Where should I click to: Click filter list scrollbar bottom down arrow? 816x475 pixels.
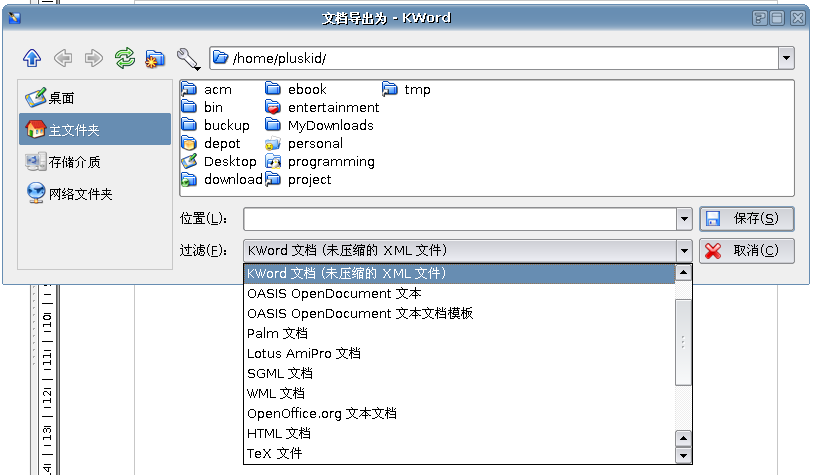pyautogui.click(x=683, y=456)
